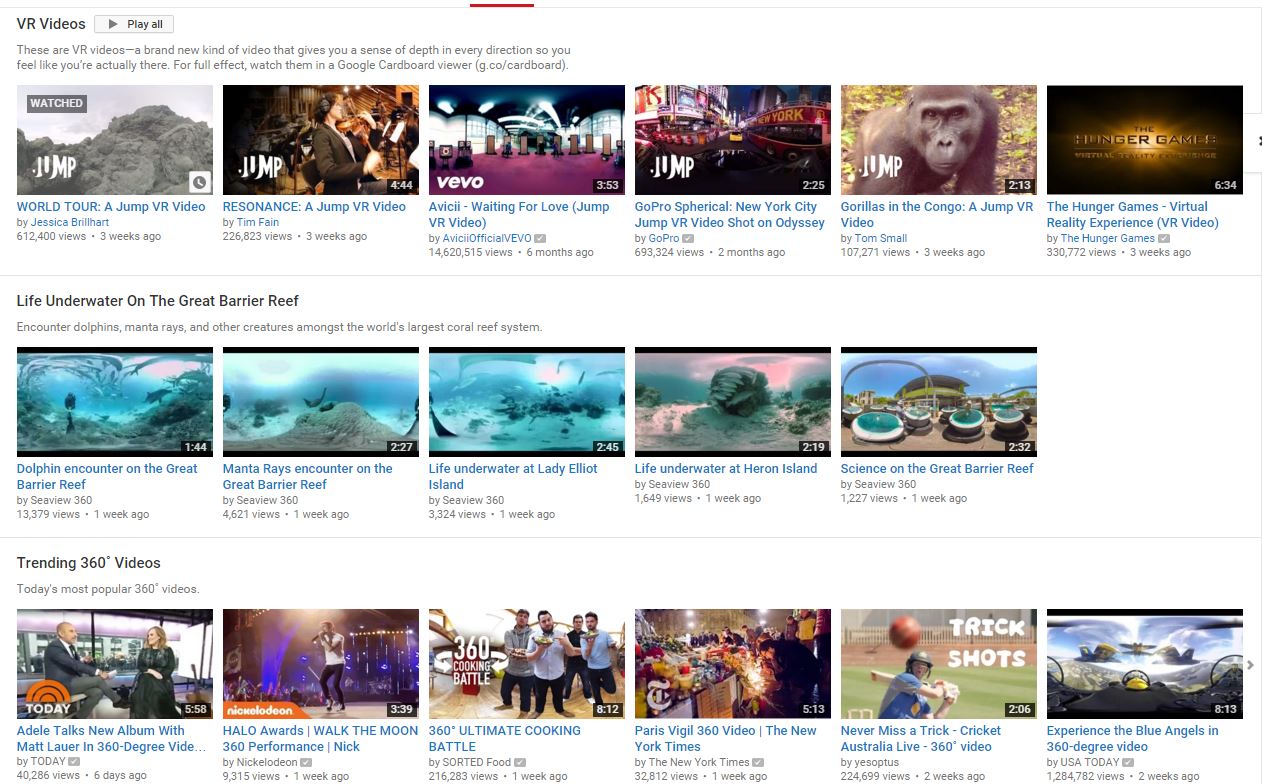Open VR Videos section heading
Screen dimensions: 1262x784
tap(51, 24)
